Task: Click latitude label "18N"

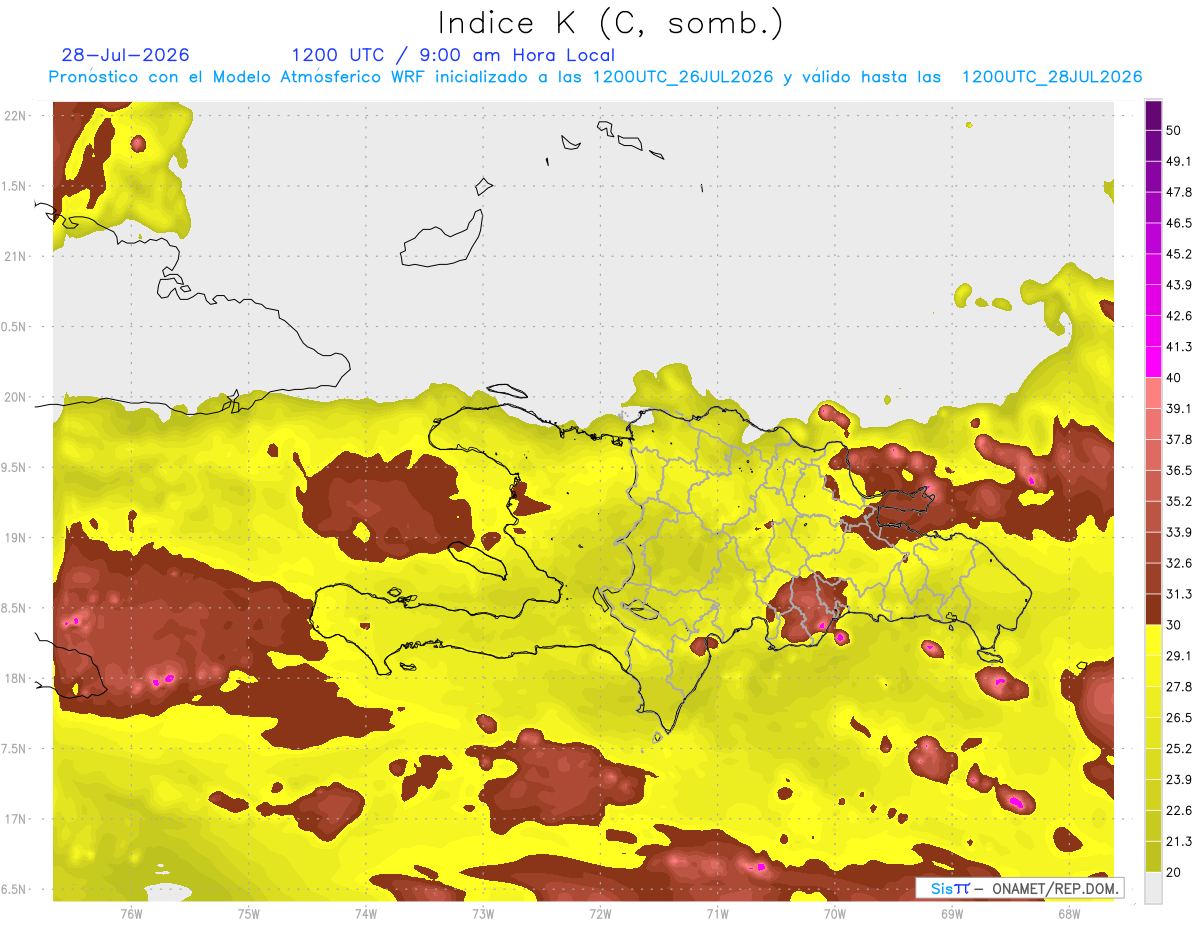Action: point(16,679)
